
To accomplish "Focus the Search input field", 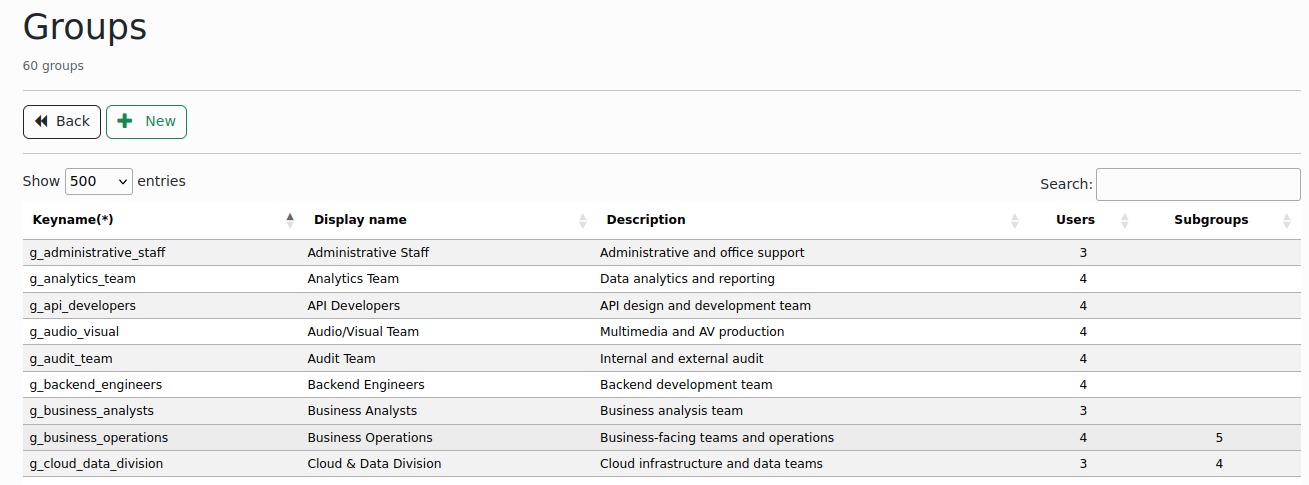I will pyautogui.click(x=1197, y=184).
